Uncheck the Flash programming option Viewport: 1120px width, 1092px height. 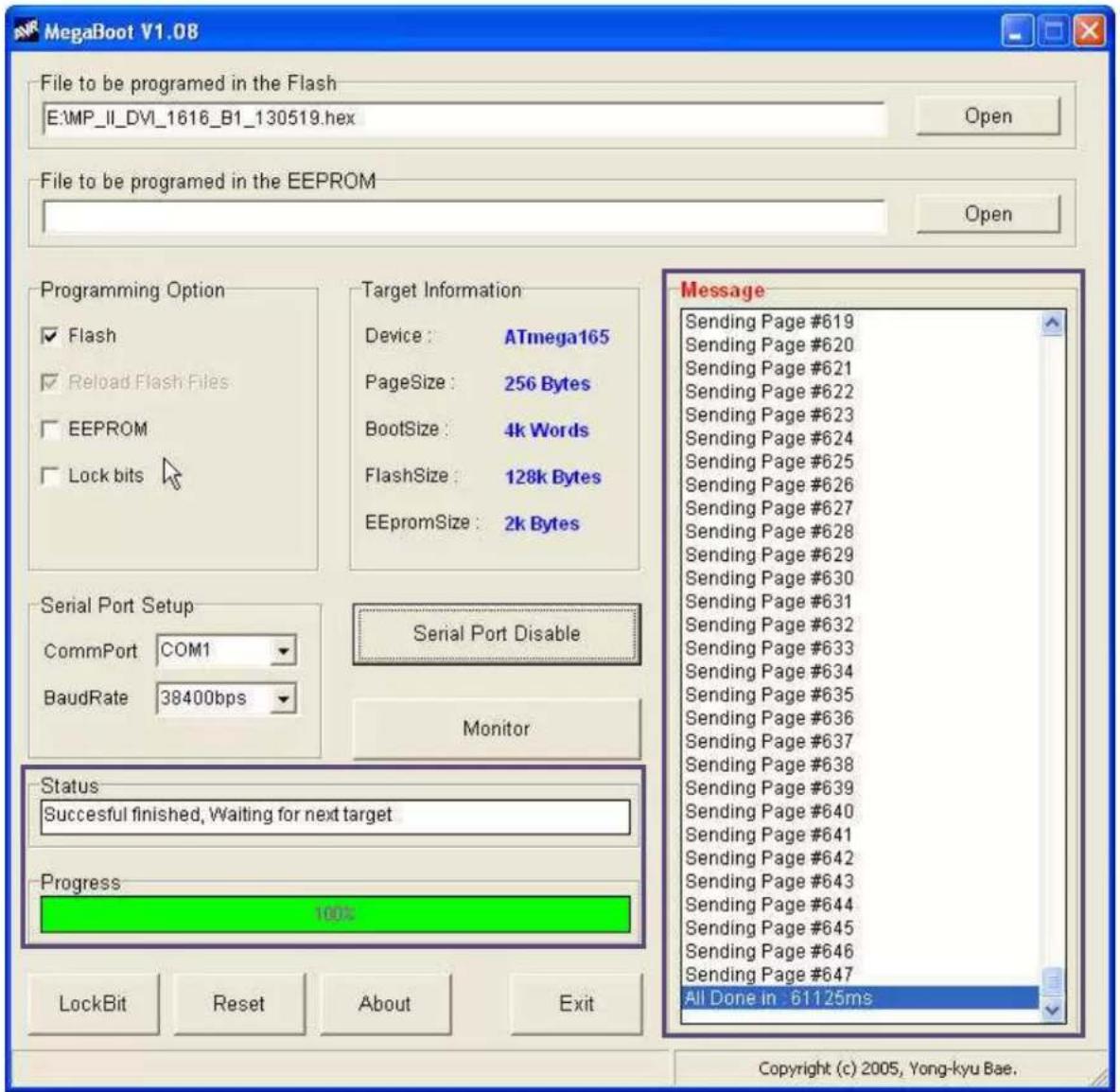50,335
